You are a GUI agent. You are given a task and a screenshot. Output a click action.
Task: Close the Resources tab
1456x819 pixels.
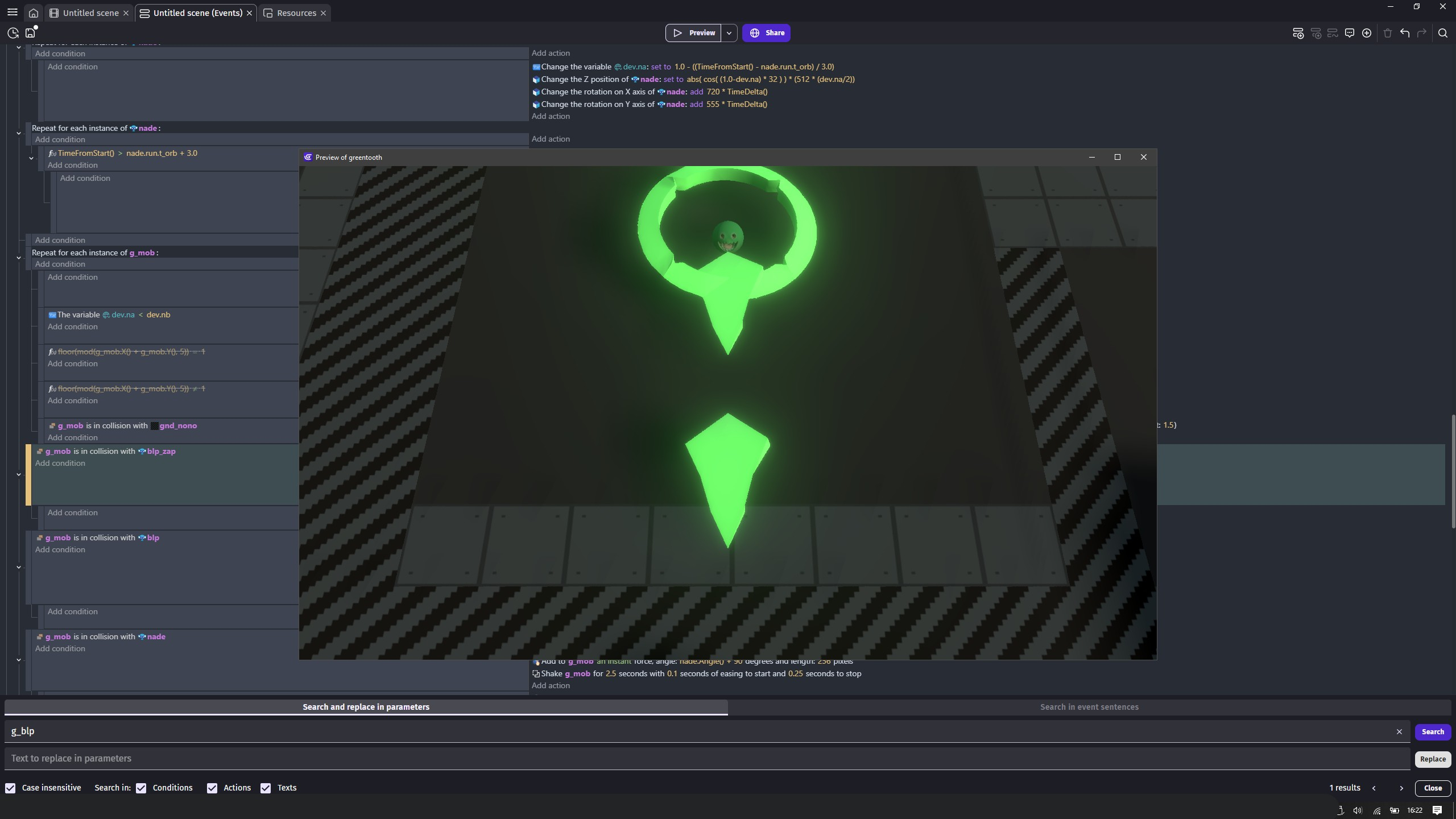click(x=323, y=13)
